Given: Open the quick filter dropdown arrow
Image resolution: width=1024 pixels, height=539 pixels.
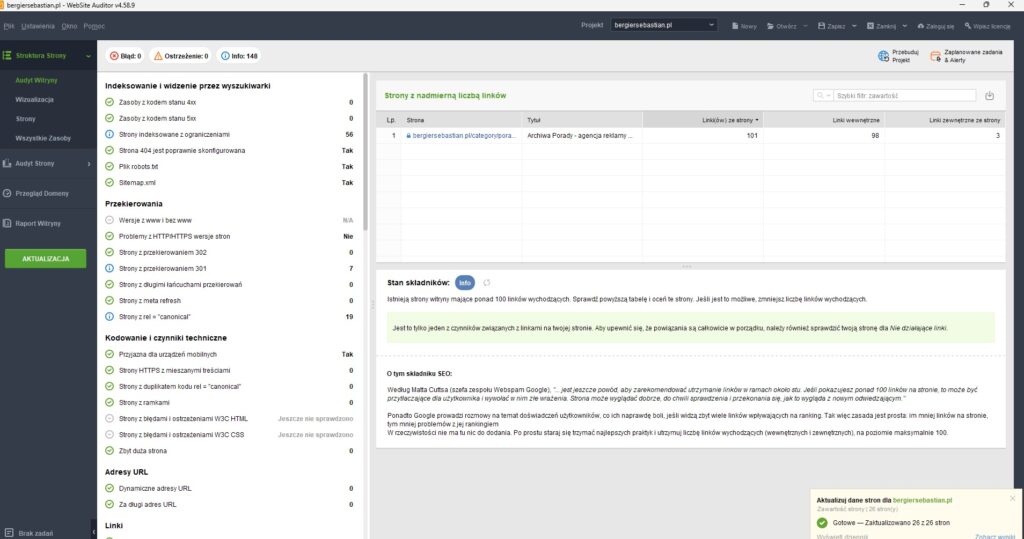Looking at the screenshot, I should click(829, 96).
